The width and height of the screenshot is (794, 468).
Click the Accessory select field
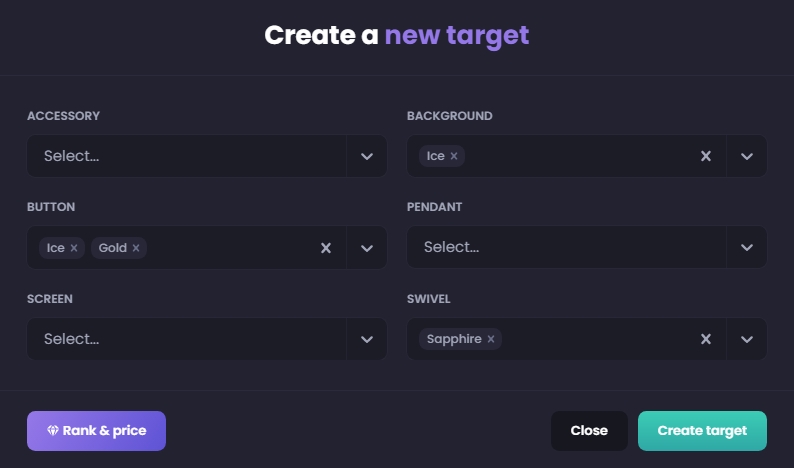[x=186, y=156]
